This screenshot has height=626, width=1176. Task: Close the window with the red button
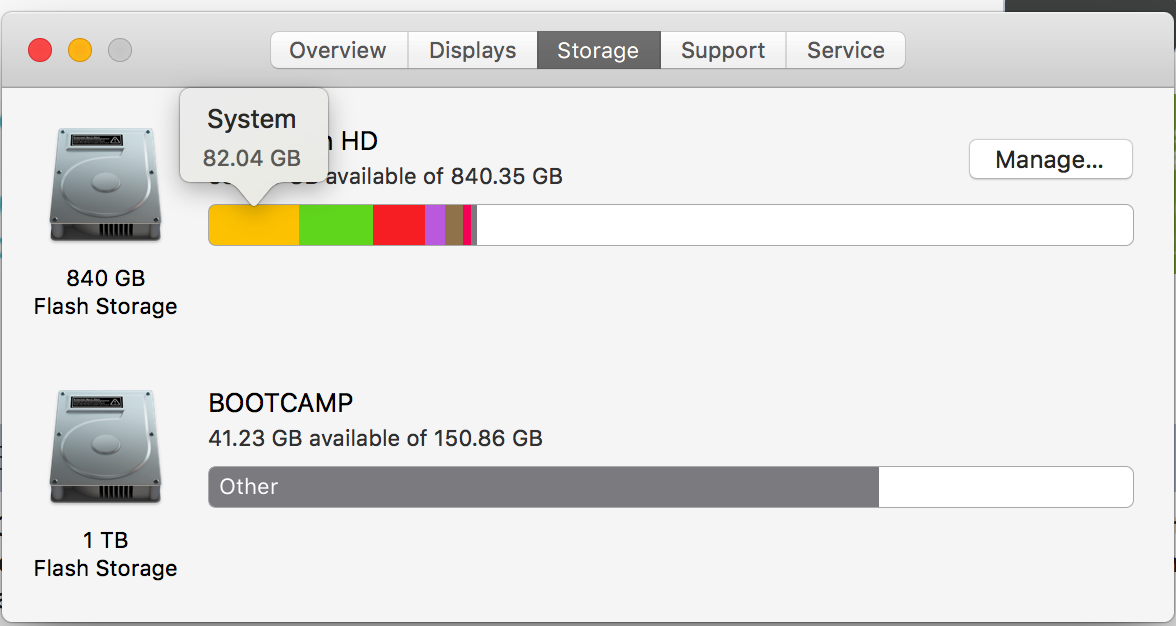point(40,50)
